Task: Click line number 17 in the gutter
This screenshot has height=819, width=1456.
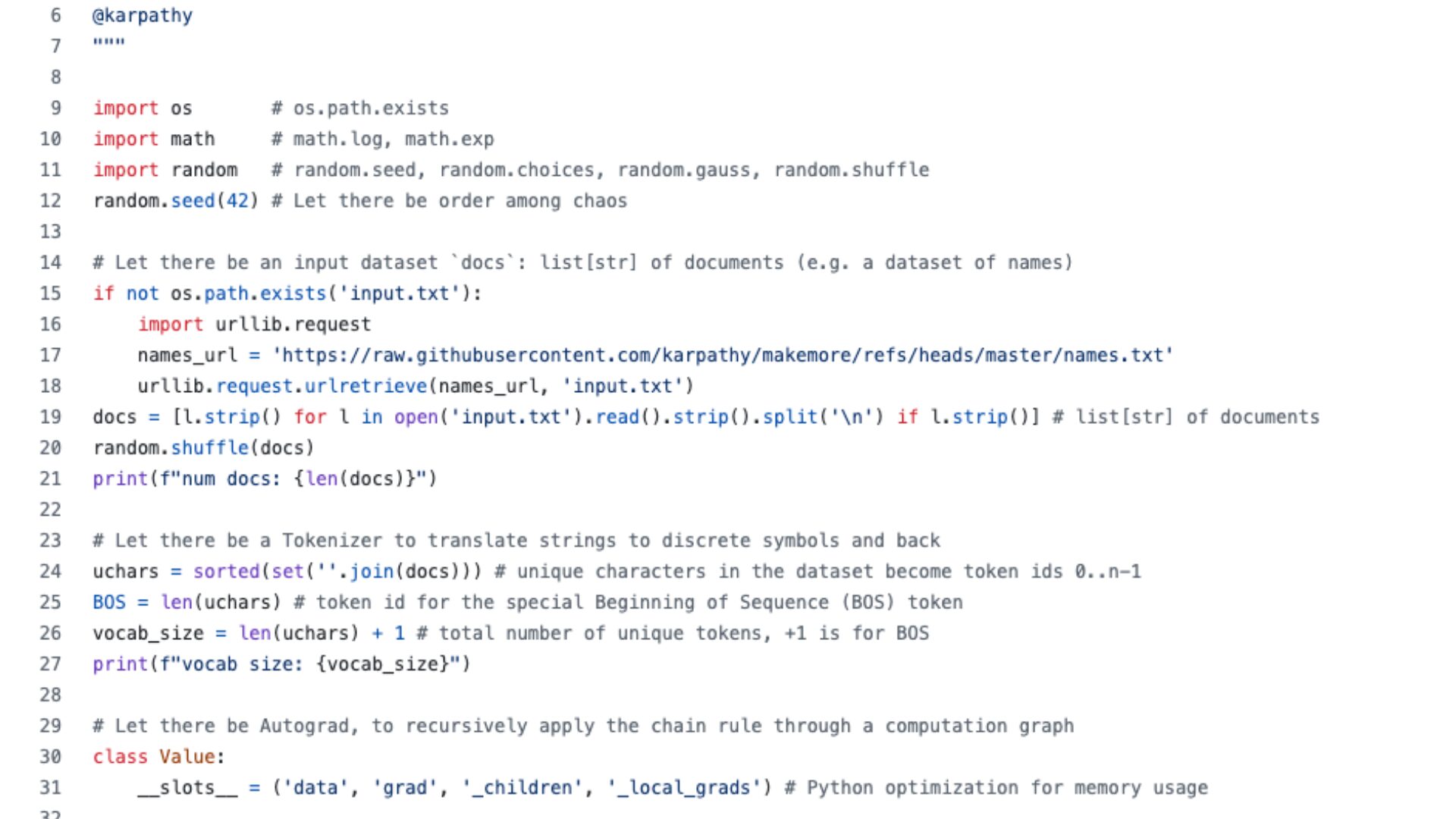Action: point(50,355)
